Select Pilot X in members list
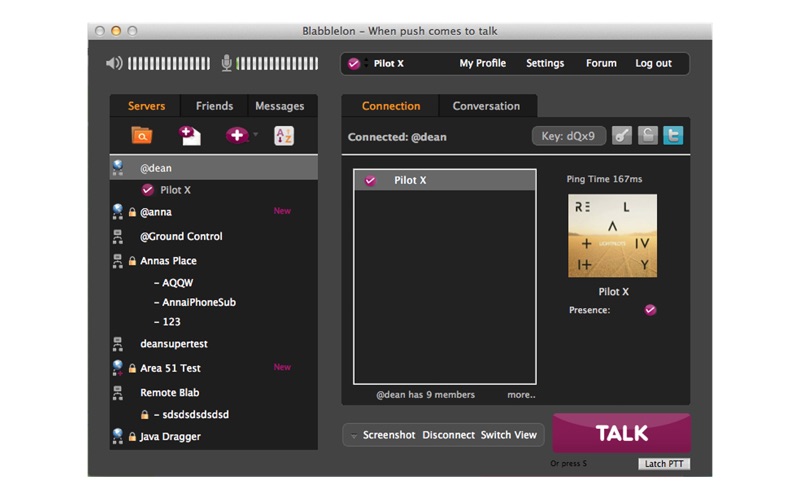 tap(445, 180)
